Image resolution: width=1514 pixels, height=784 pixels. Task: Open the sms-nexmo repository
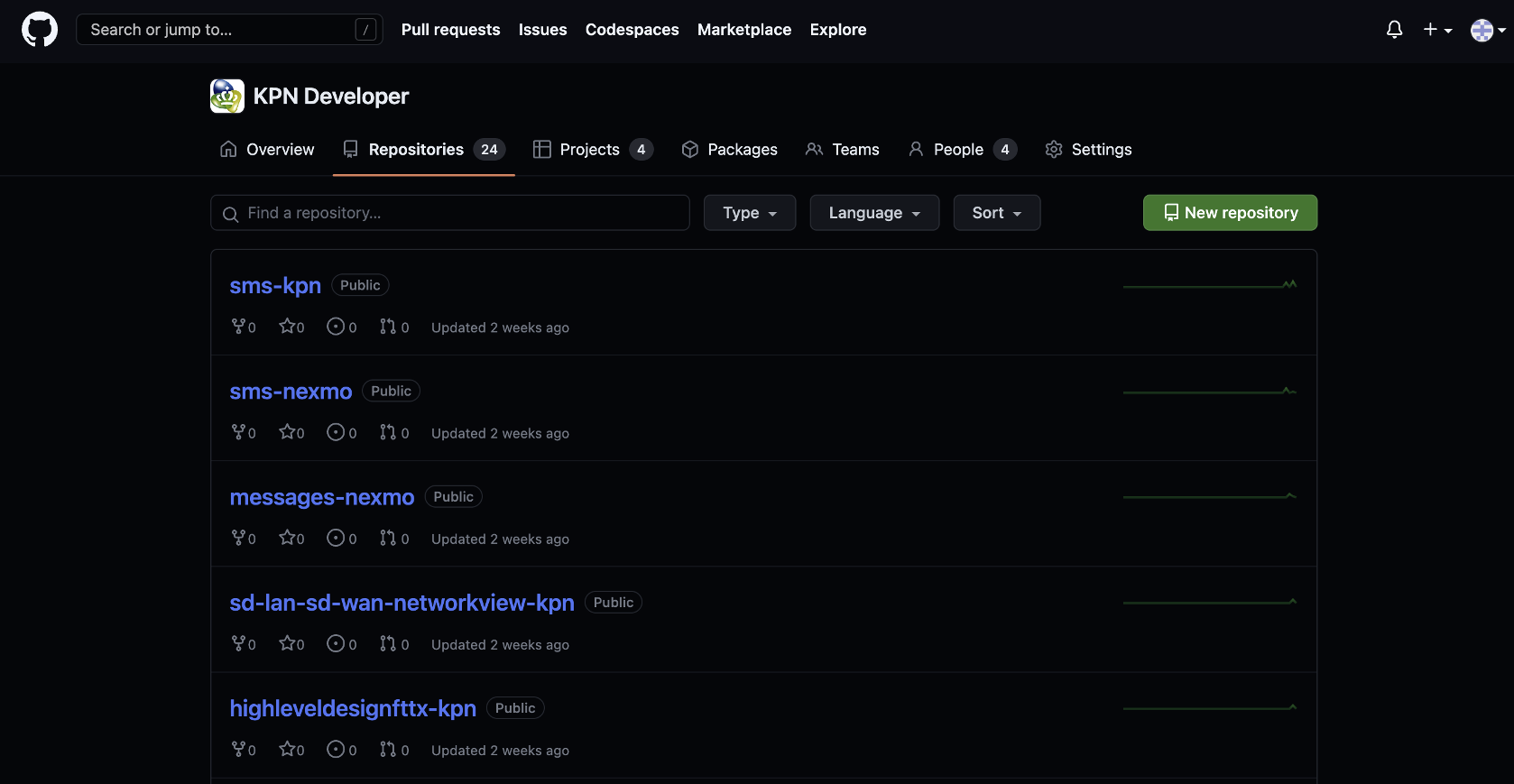[291, 392]
